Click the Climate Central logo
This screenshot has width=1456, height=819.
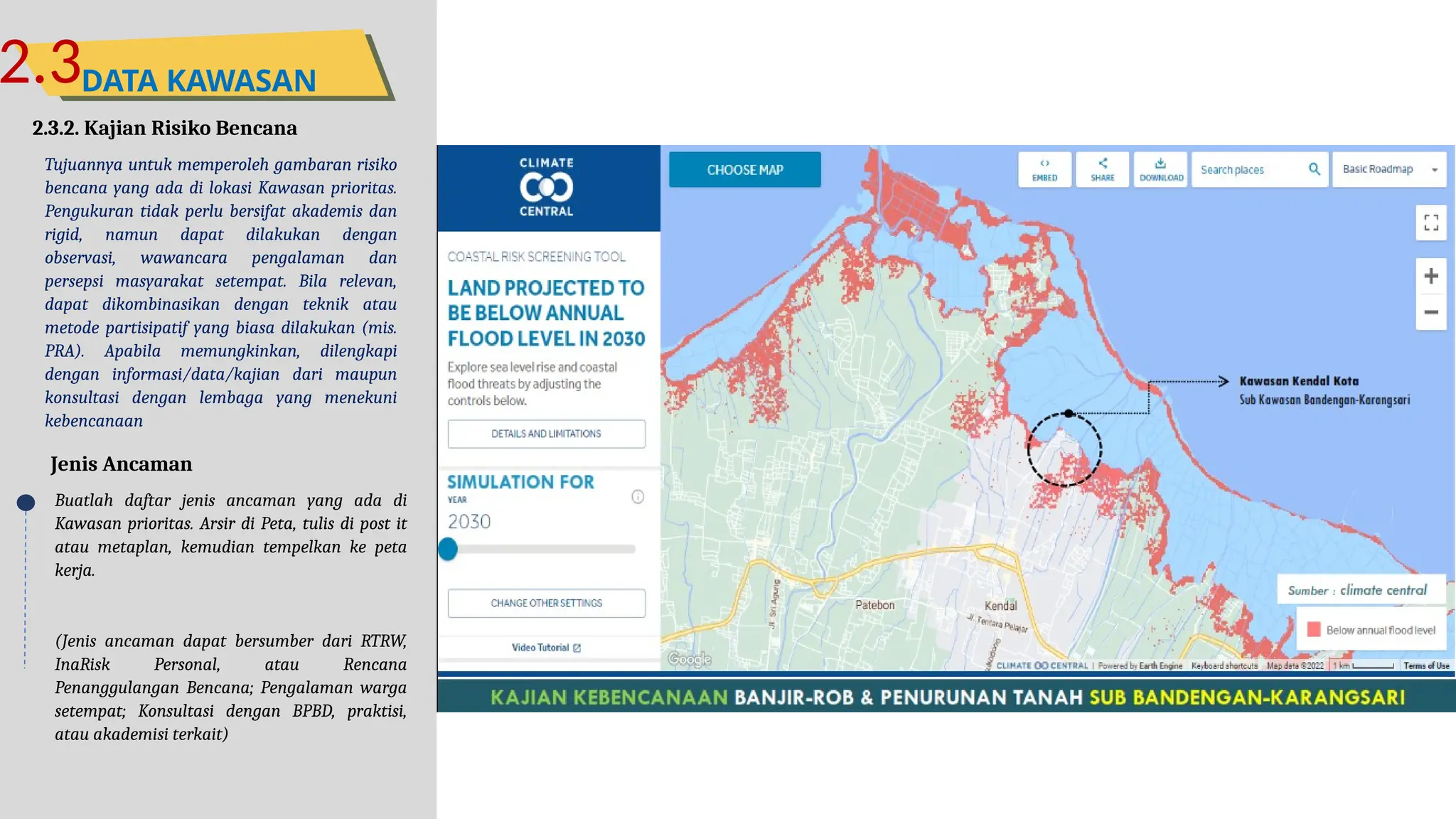tap(546, 188)
